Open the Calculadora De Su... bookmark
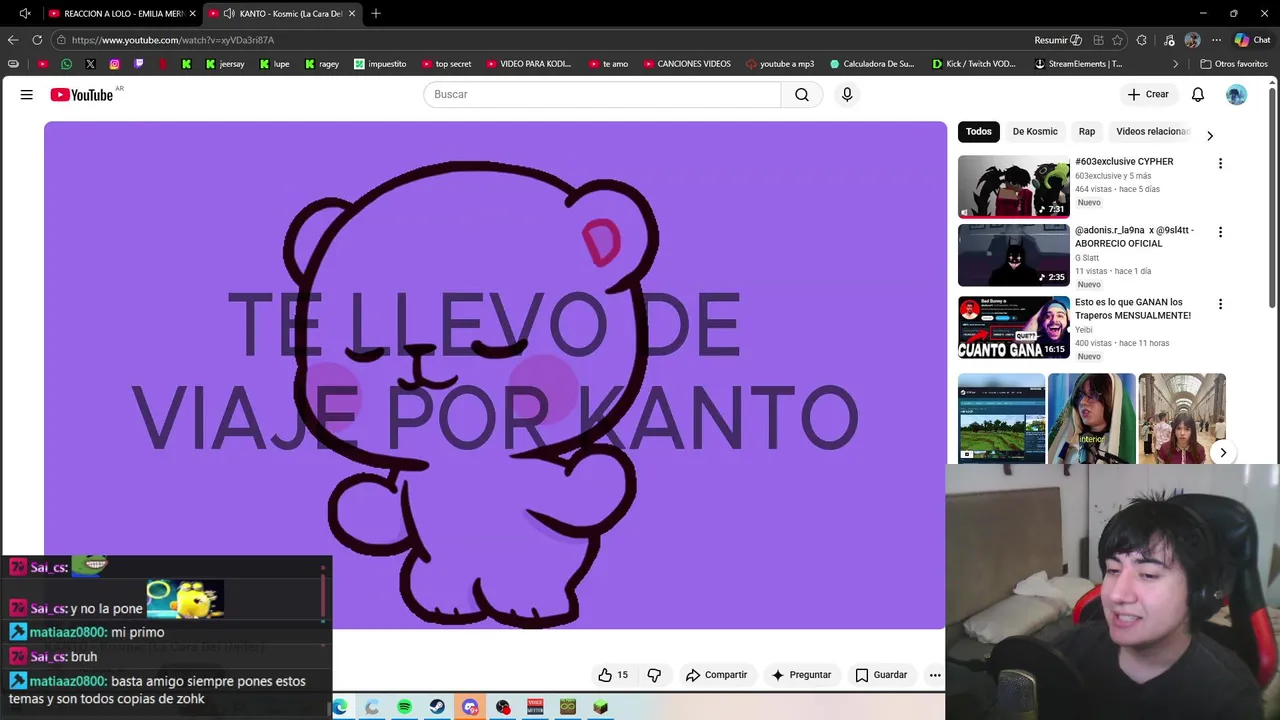1280x720 pixels. (872, 64)
